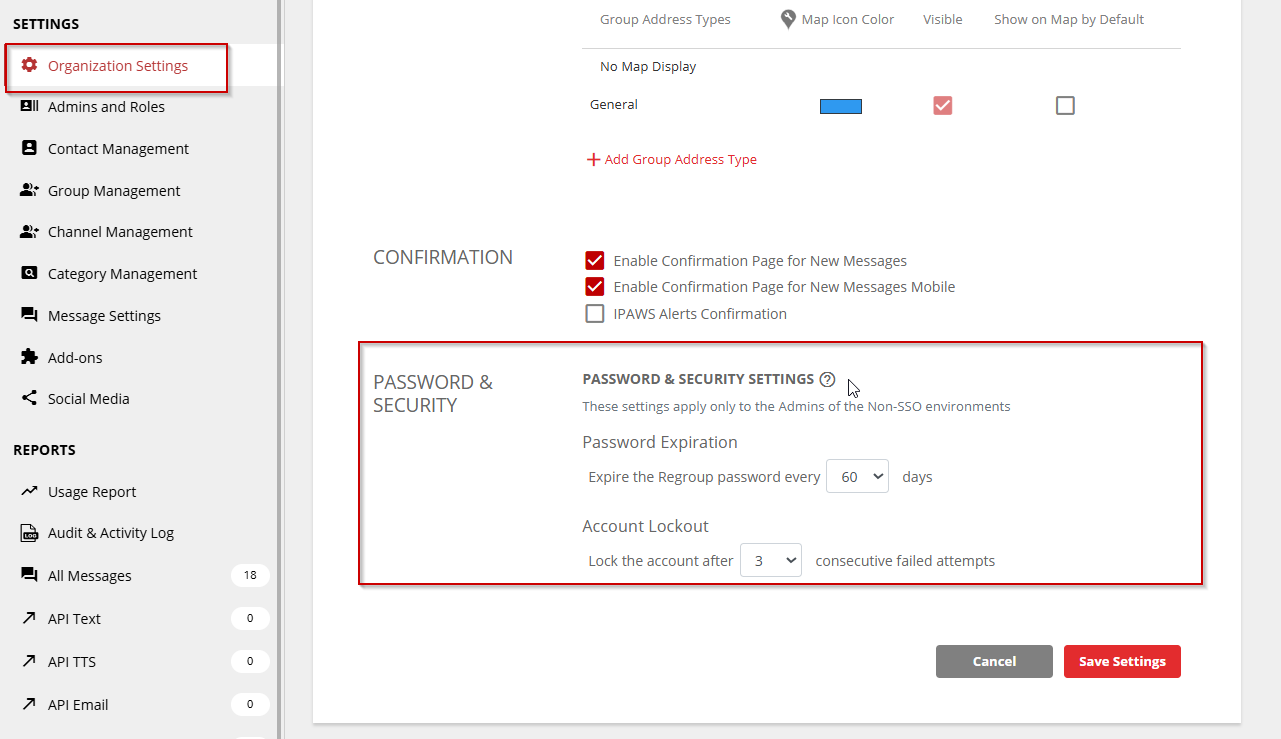Open the password expiration days dropdown
The image size is (1281, 739).
pyautogui.click(x=857, y=477)
